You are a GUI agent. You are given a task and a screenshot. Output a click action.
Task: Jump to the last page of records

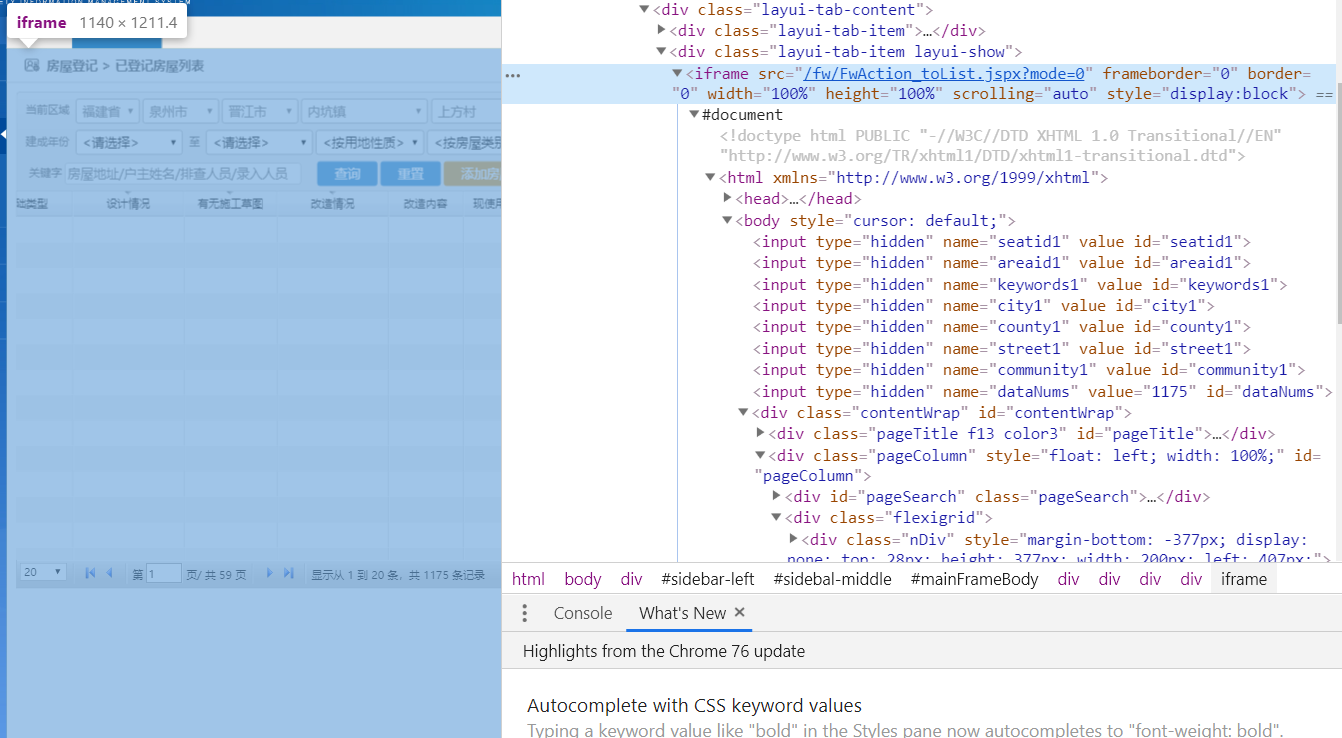[x=288, y=573]
